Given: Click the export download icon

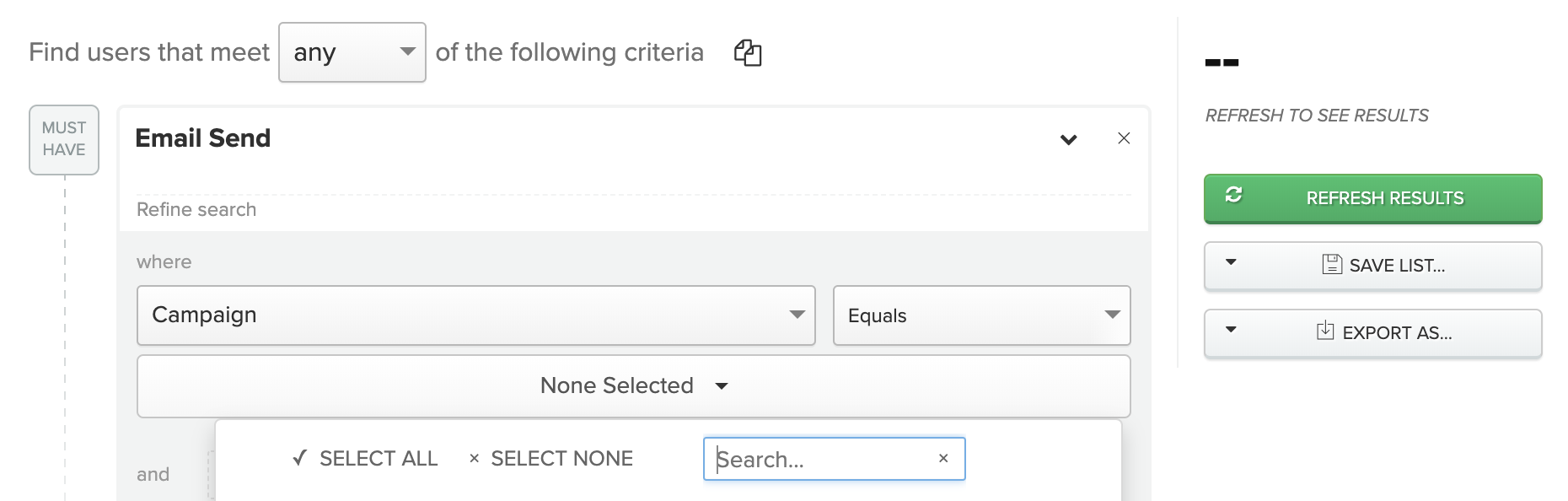Looking at the screenshot, I should pos(1325,330).
